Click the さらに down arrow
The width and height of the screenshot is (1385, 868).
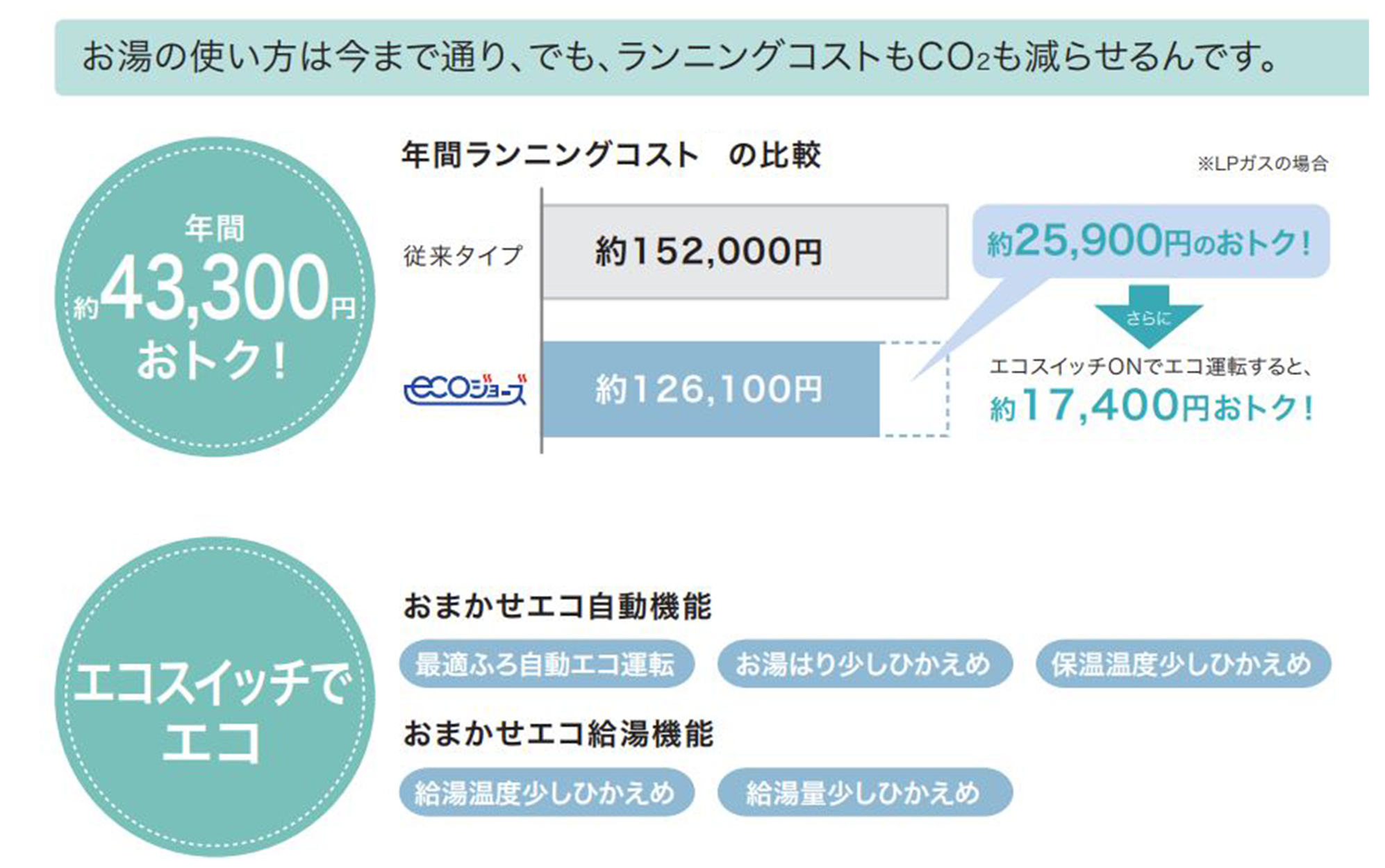1149,316
